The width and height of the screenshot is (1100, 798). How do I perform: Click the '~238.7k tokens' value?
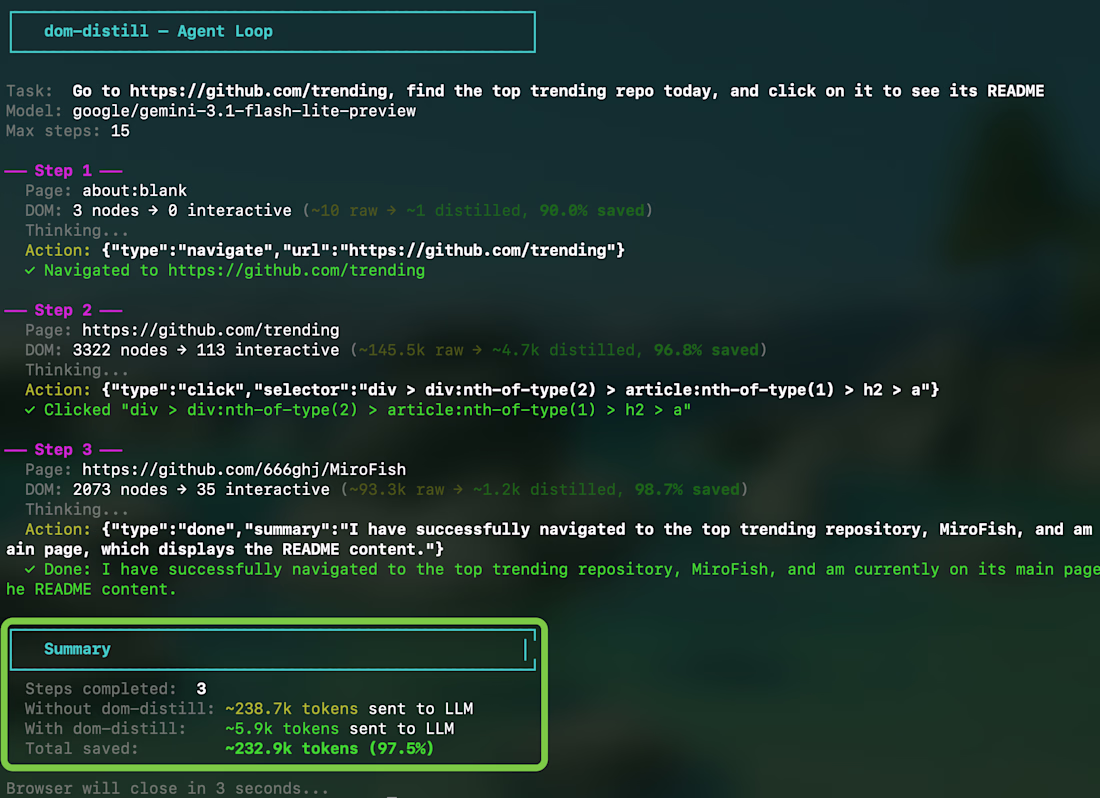[291, 709]
